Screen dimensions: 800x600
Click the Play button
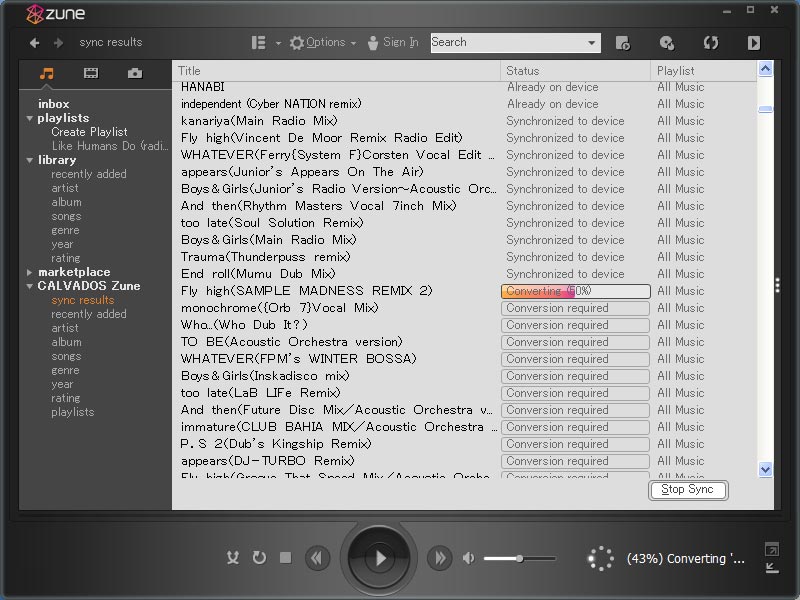pyautogui.click(x=379, y=559)
